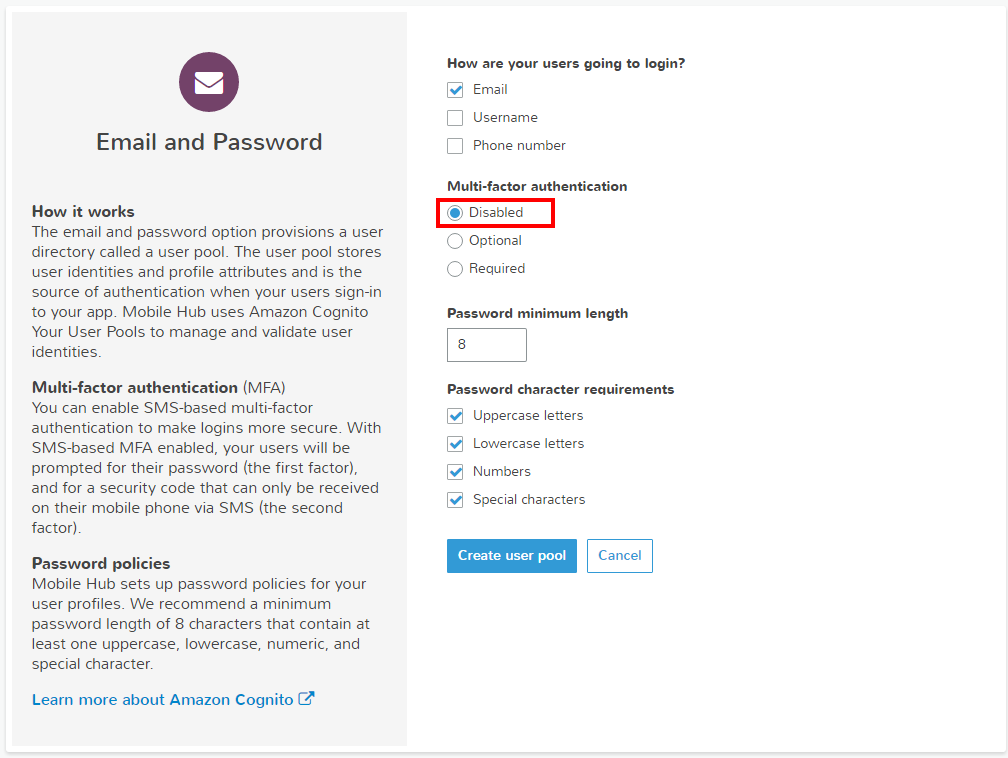Click the Password minimum length field
The width and height of the screenshot is (1008, 758).
click(487, 345)
